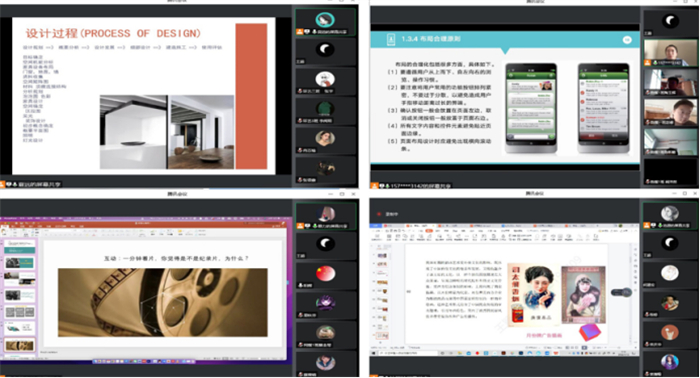Toggle the orange host icon in the film-reel meeting's top tile
Screen dimensions: 700x378
pyautogui.click(x=300, y=226)
